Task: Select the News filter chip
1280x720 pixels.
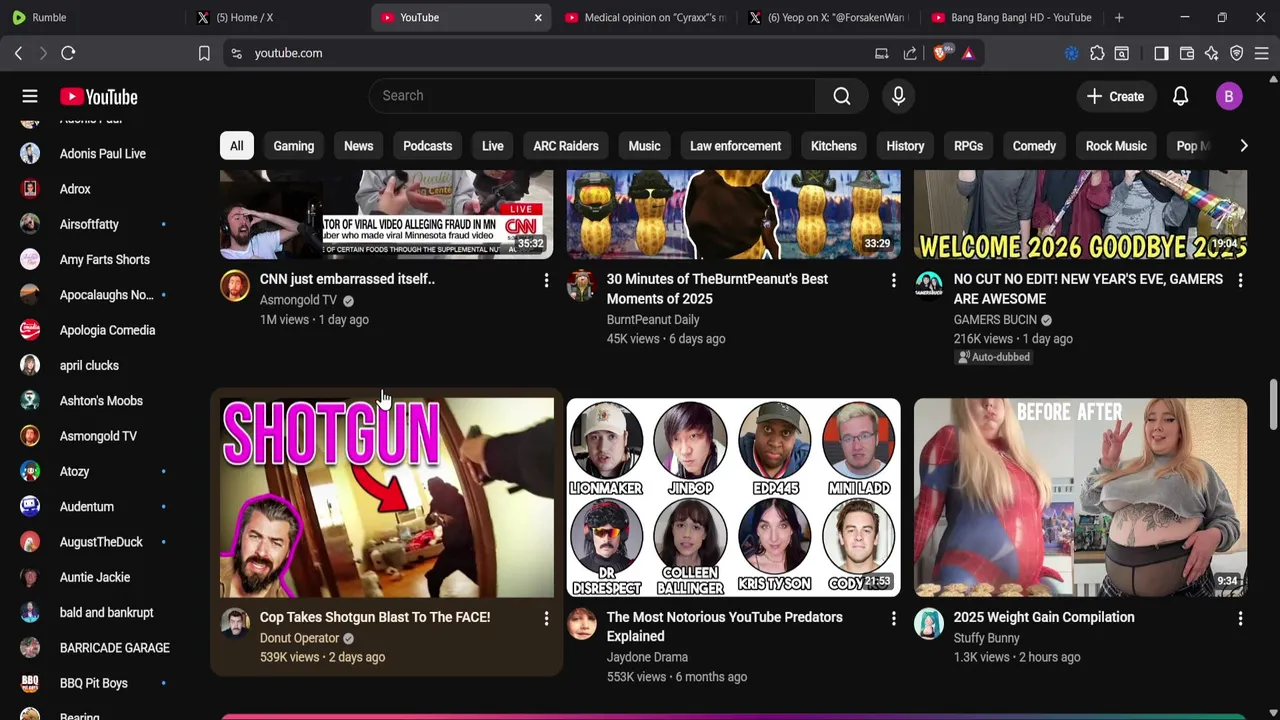Action: coord(358,146)
